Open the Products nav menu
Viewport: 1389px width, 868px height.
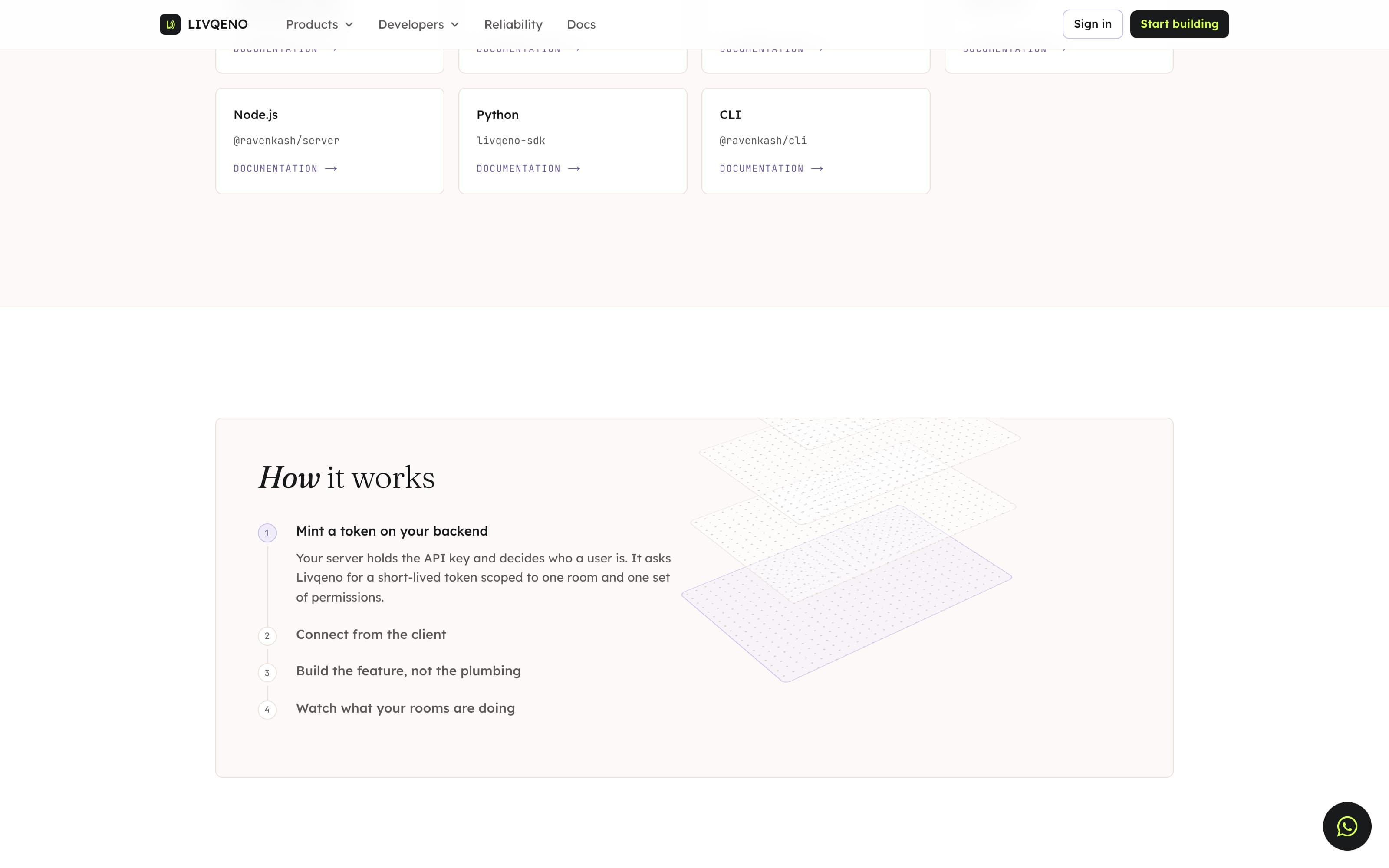[320, 25]
